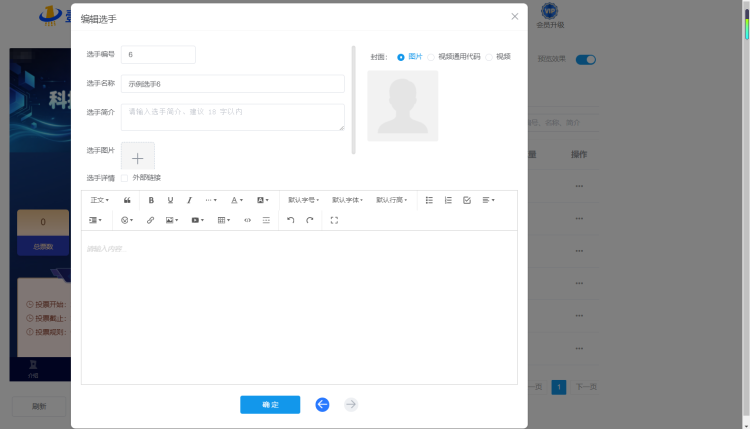This screenshot has width=750, height=429.
Task: Toggle italic formatting in the editor
Action: 189,200
